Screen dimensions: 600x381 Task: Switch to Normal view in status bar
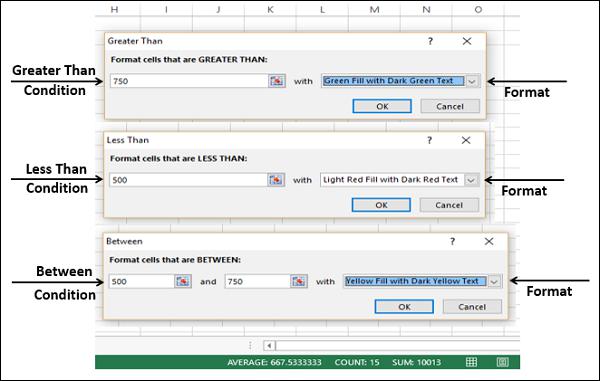[471, 362]
